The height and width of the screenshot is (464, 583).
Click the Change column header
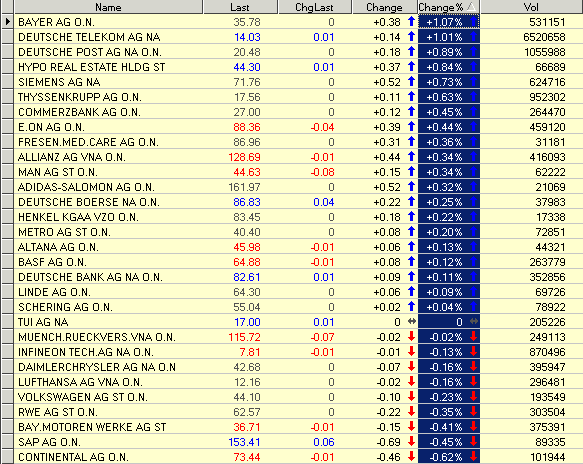pos(384,7)
